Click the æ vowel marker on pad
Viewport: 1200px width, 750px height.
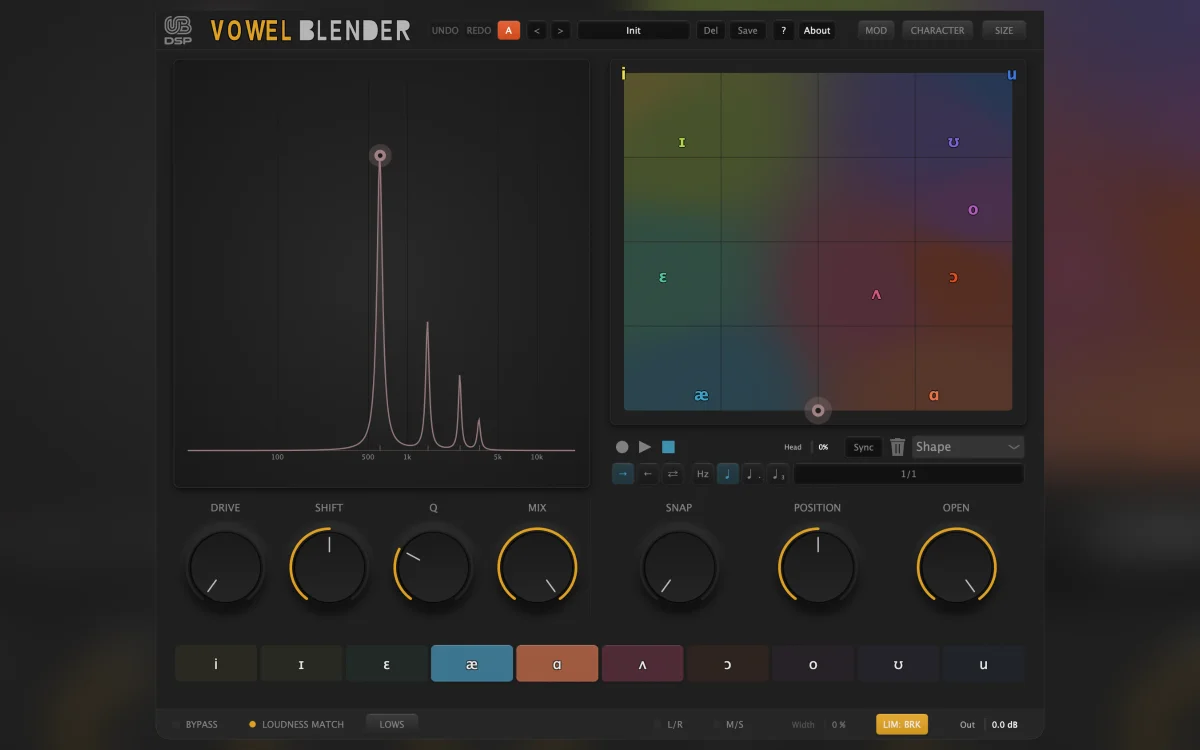point(701,395)
